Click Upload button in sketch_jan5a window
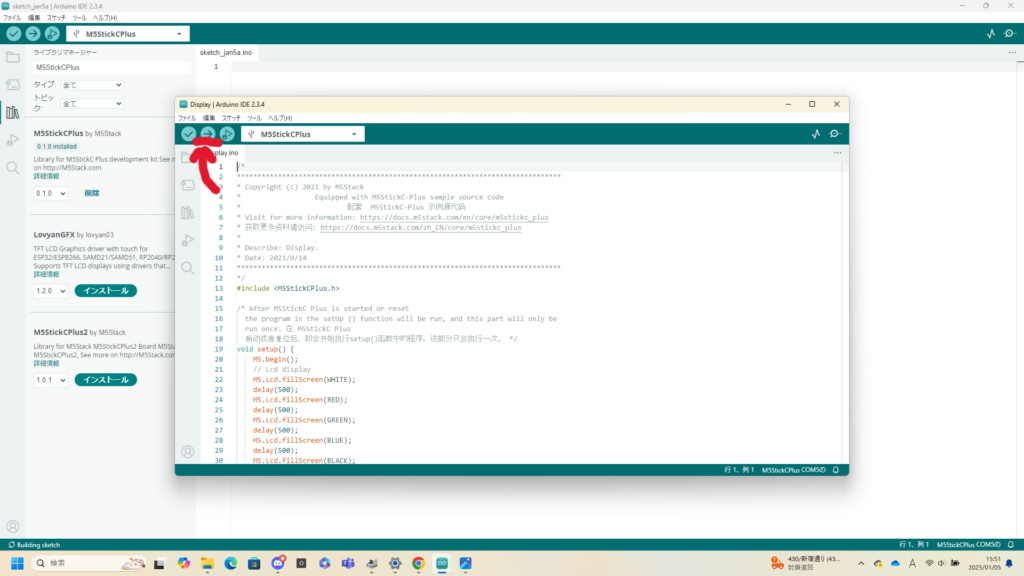The width and height of the screenshot is (1024, 576). click(33, 34)
